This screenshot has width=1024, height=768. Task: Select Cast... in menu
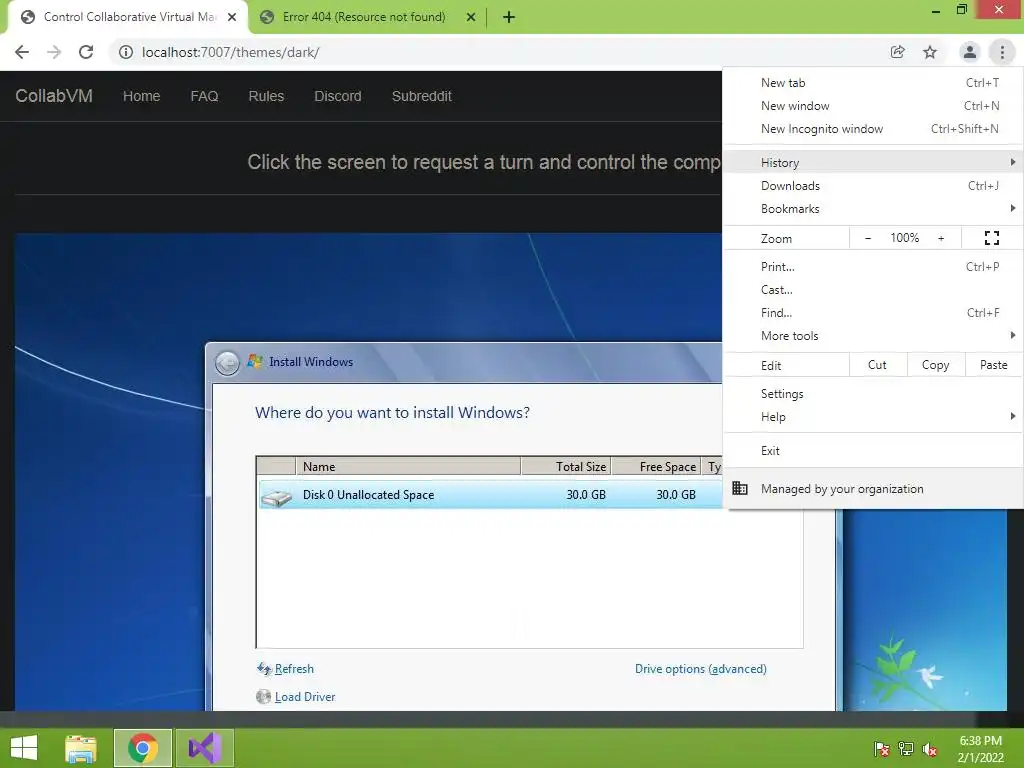click(873, 289)
